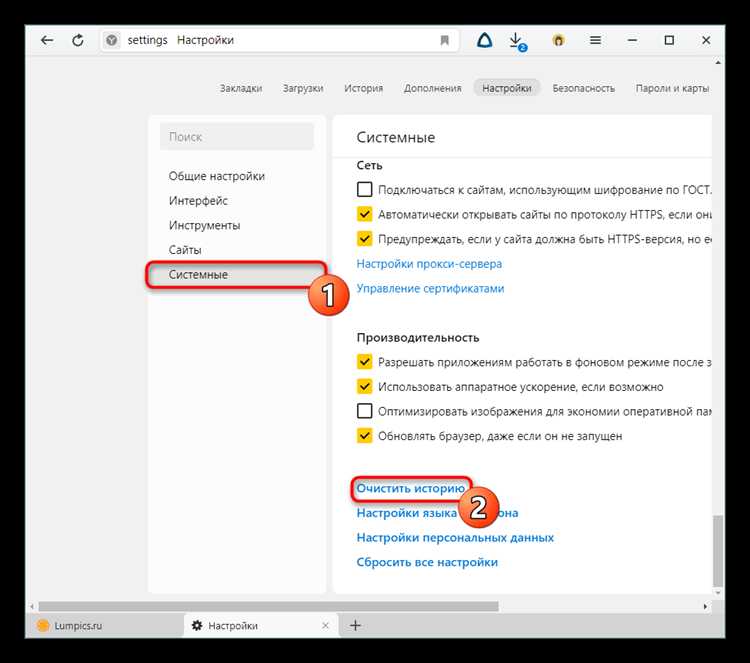Open the browser hamburger menu
This screenshot has height=663, width=750.
pyautogui.click(x=595, y=40)
